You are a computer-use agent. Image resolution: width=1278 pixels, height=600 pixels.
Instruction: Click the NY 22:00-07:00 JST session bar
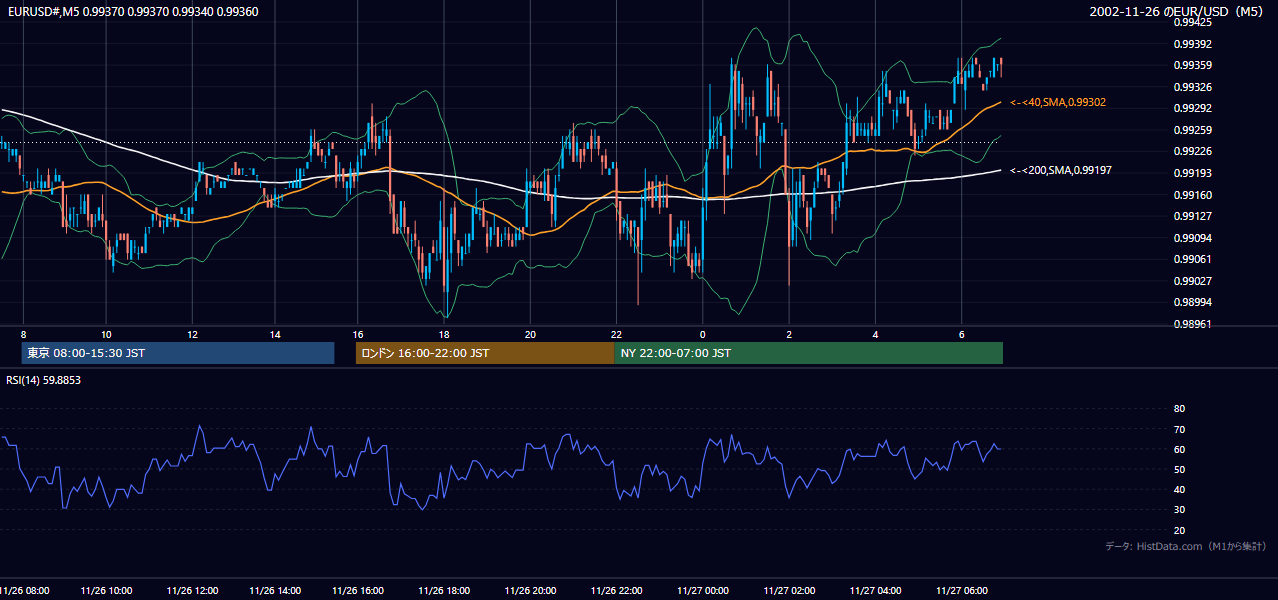coord(808,353)
